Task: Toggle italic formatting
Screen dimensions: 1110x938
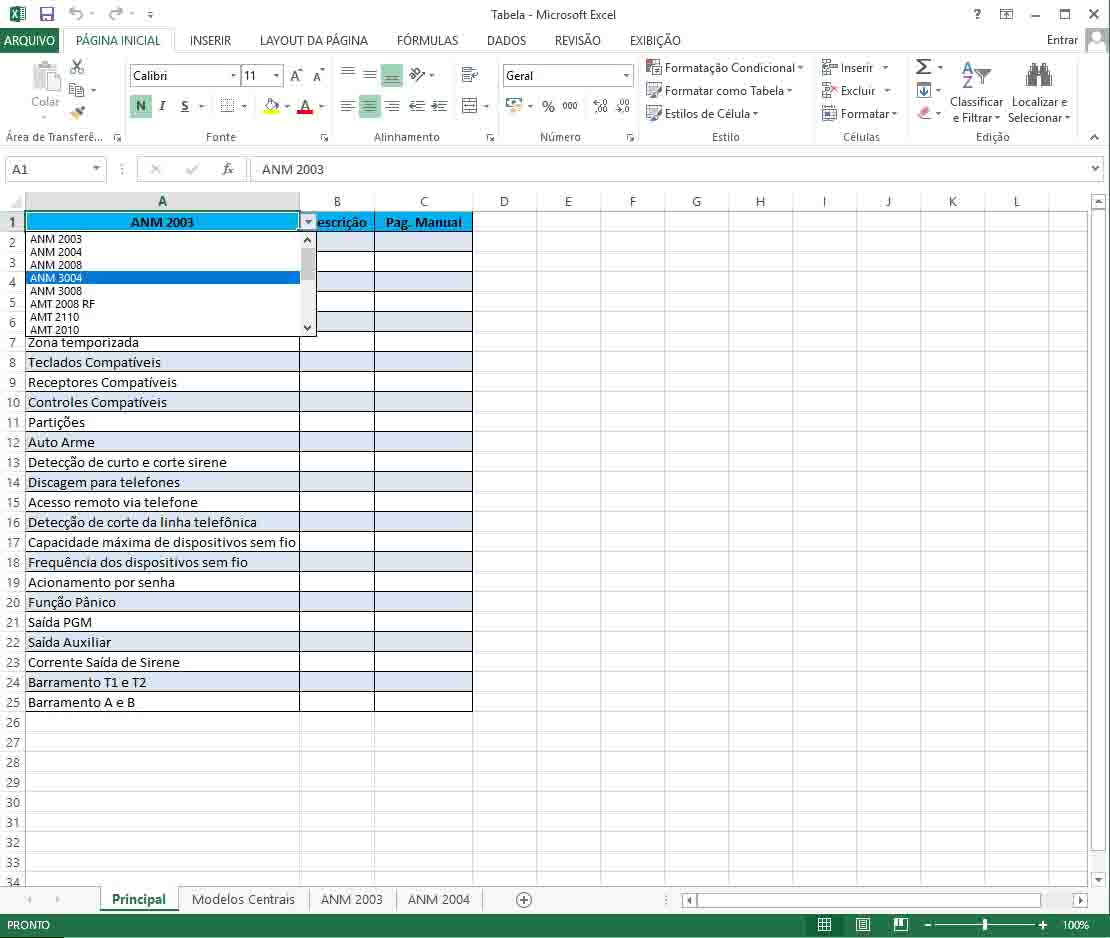Action: 163,106
